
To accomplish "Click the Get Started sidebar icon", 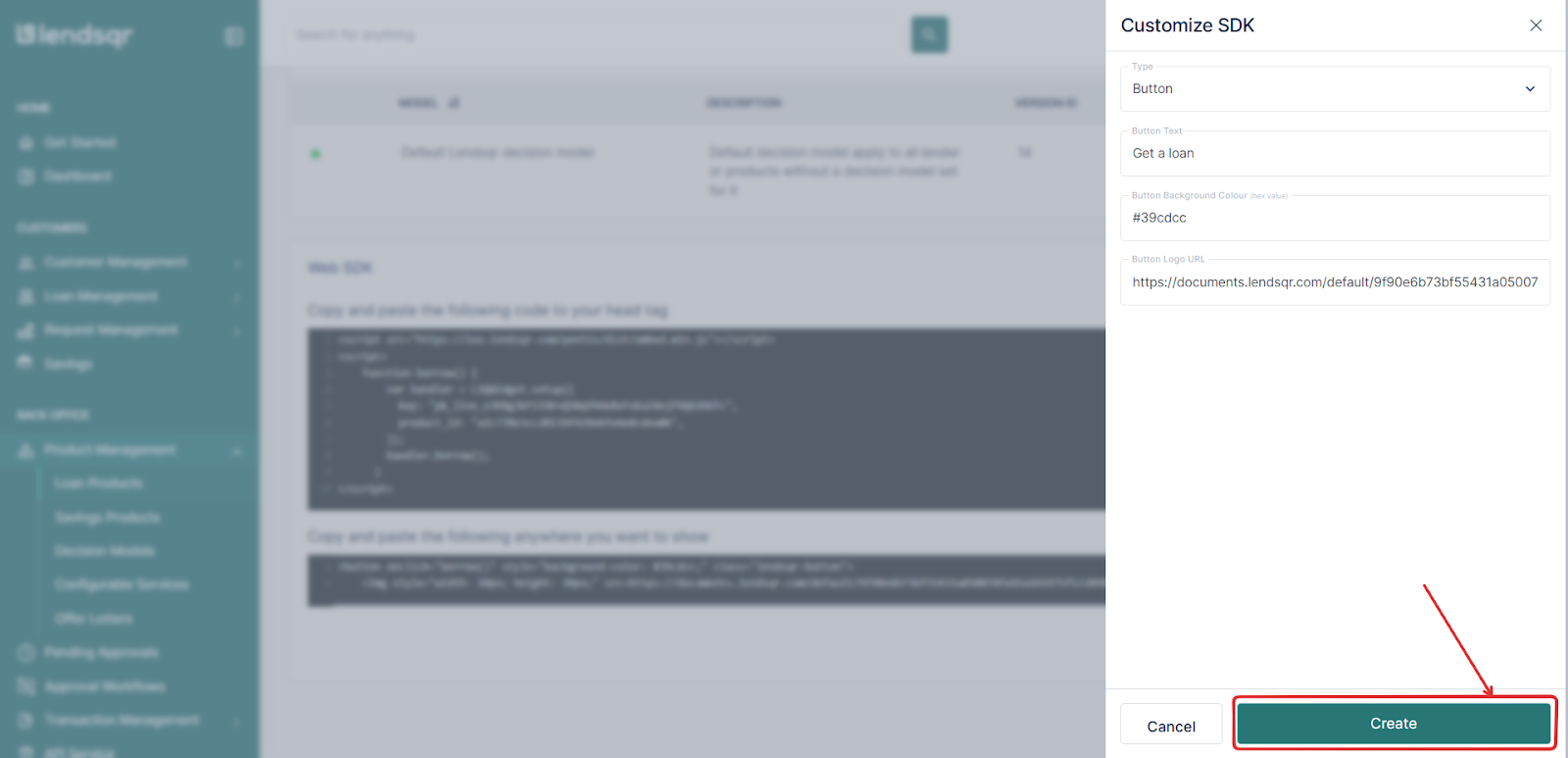I will pos(26,143).
